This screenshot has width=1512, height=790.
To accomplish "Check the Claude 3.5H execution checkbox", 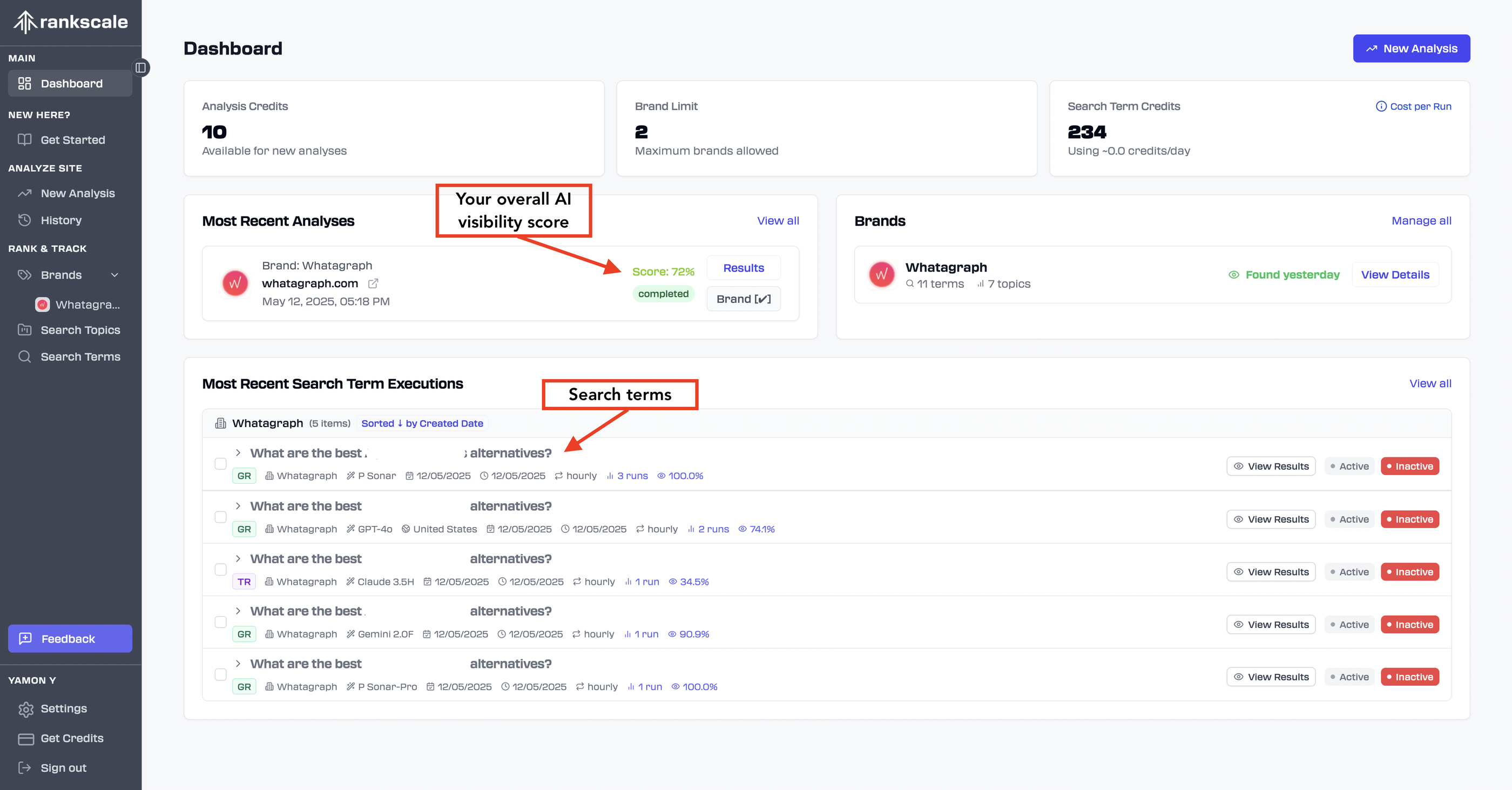I will (221, 569).
